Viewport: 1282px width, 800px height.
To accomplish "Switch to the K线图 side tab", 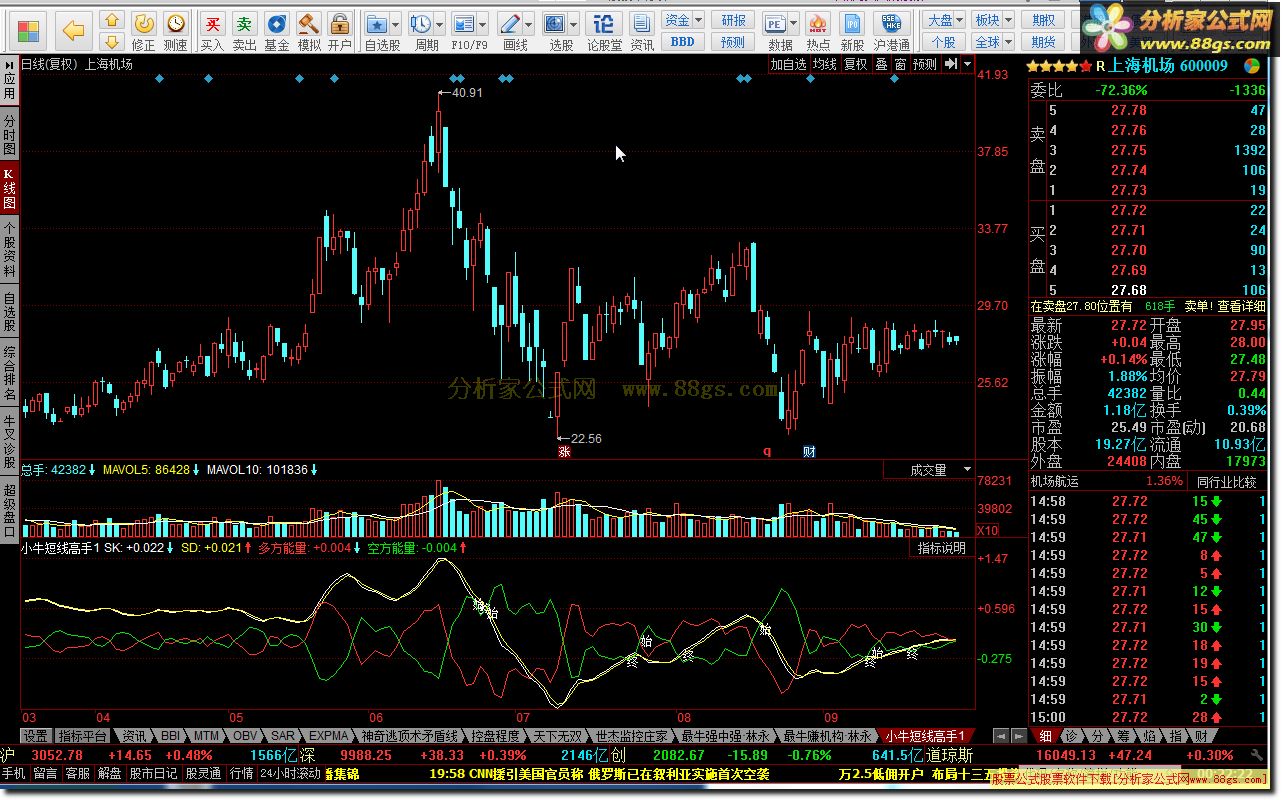I will click(10, 187).
